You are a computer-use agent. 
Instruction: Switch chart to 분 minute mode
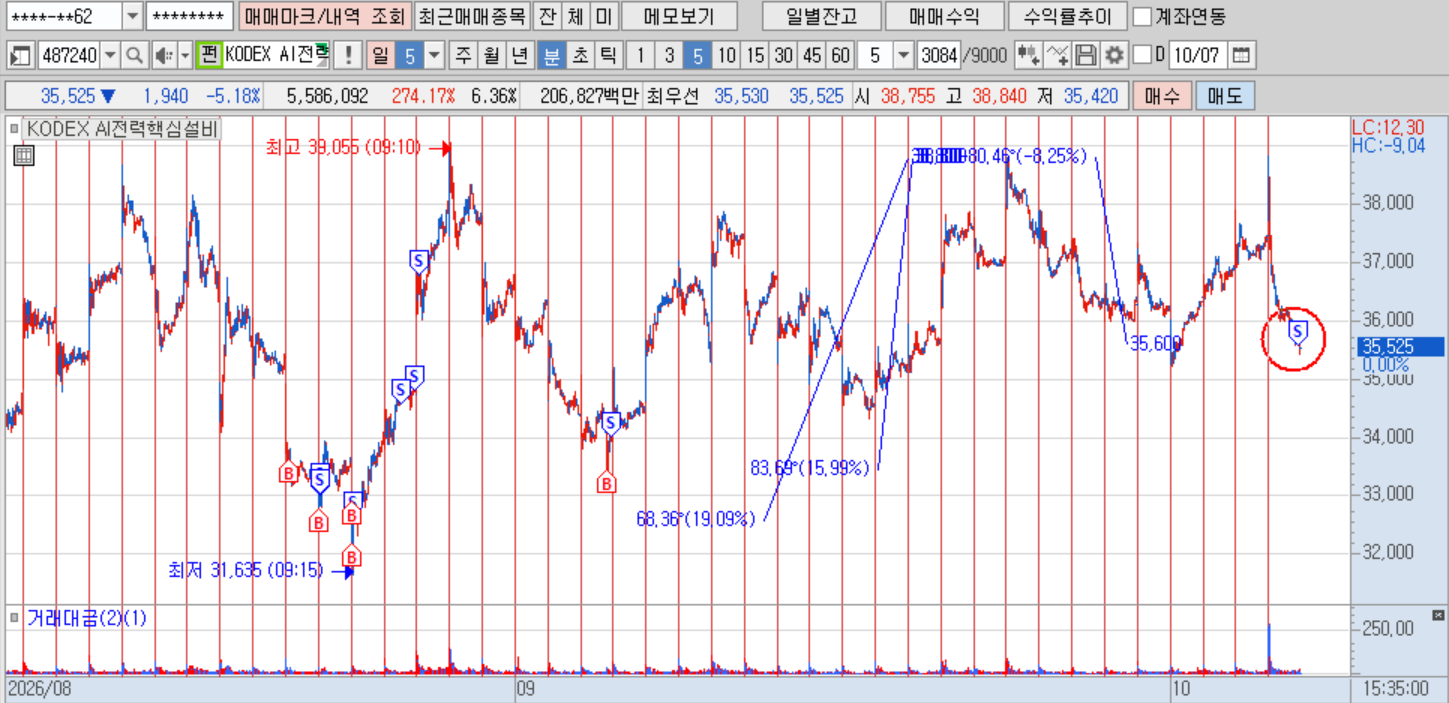(550, 55)
